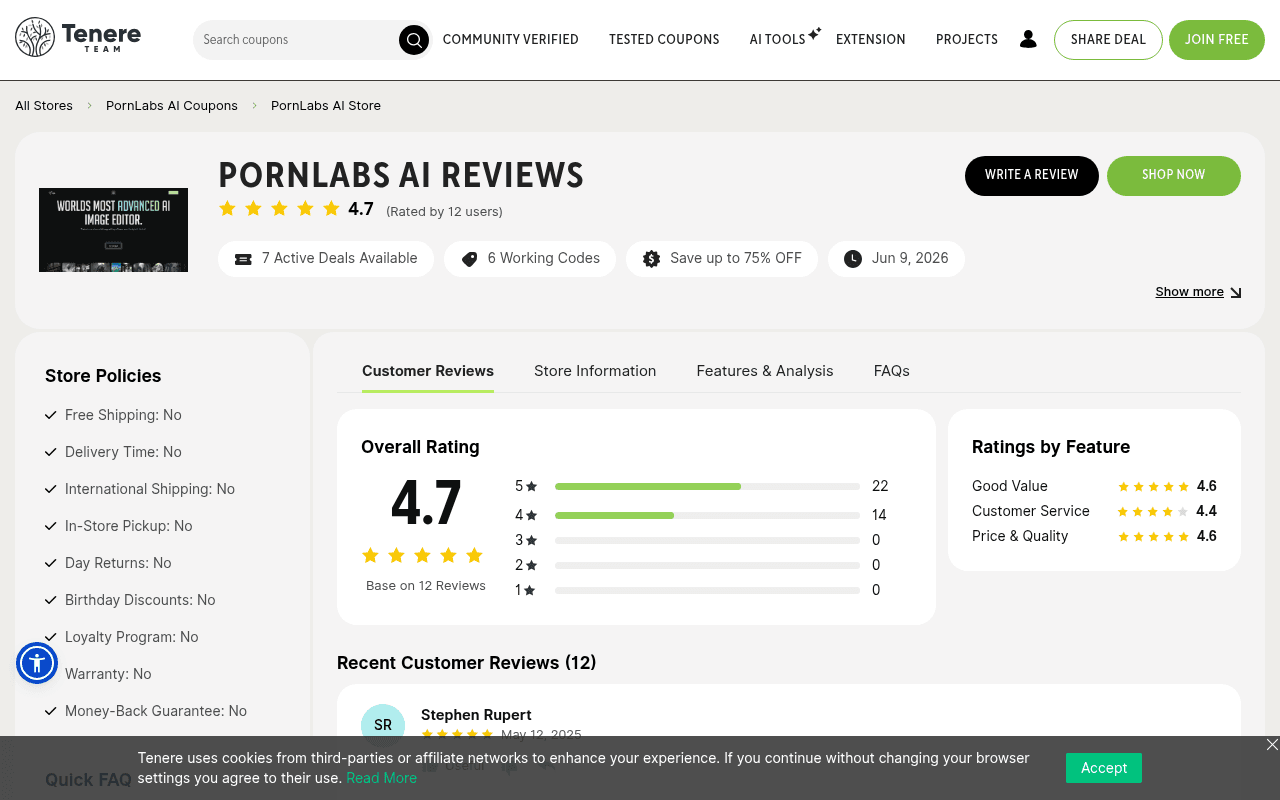The height and width of the screenshot is (800, 1280).
Task: Click the search magnifier button
Action: [x=414, y=40]
